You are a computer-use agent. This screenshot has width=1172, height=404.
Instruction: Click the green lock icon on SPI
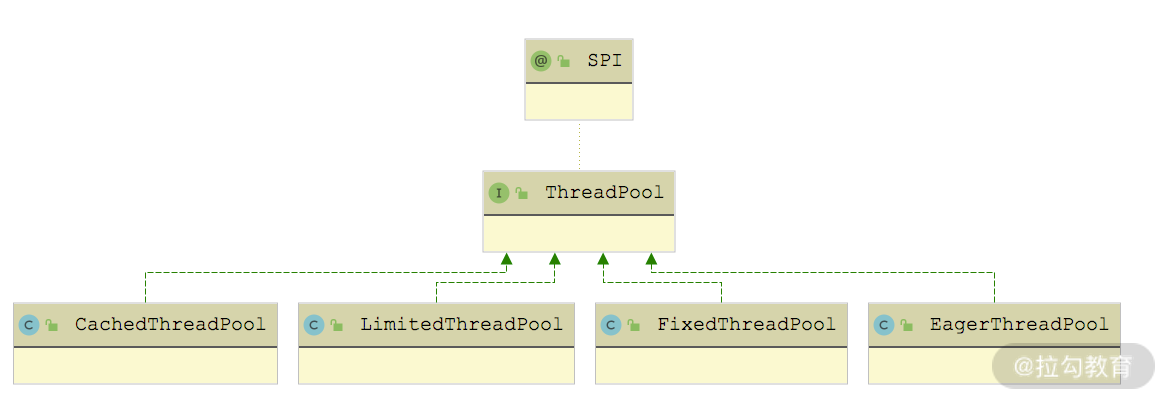point(564,61)
